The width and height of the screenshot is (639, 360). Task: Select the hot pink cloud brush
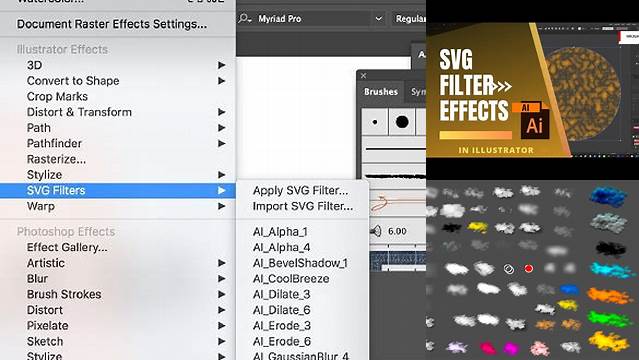pyautogui.click(x=487, y=348)
